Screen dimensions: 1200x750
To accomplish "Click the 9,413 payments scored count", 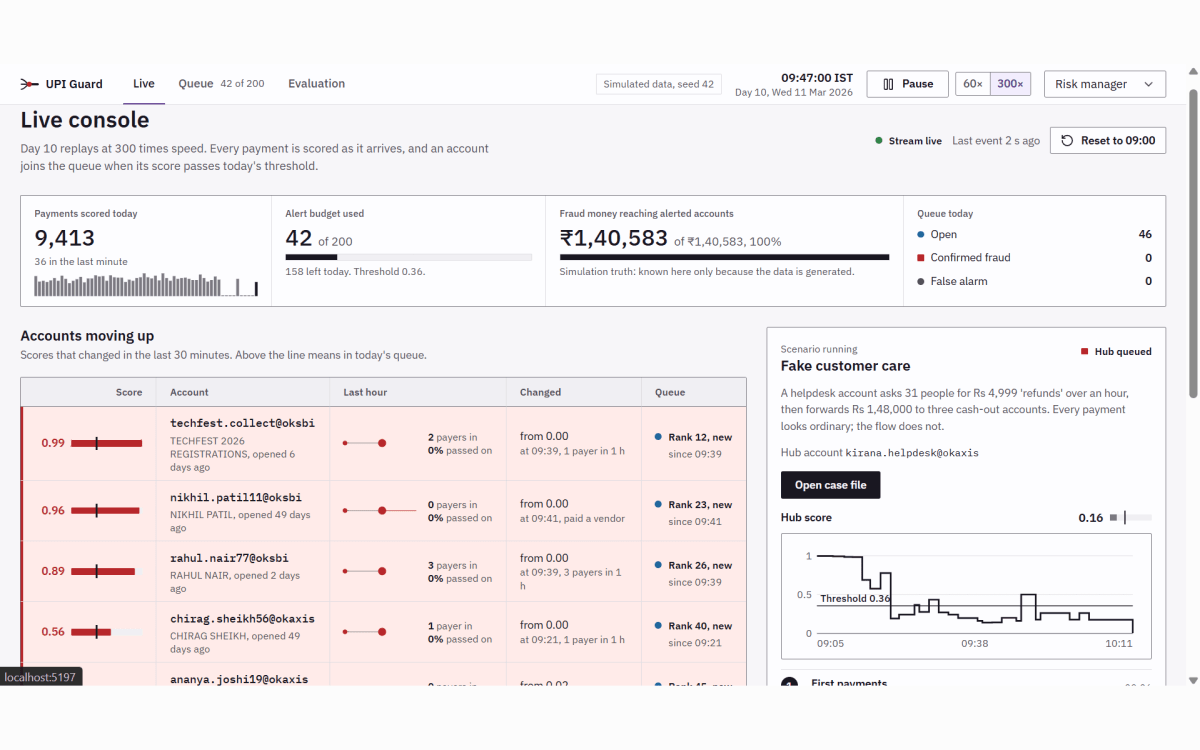I will click(x=65, y=238).
